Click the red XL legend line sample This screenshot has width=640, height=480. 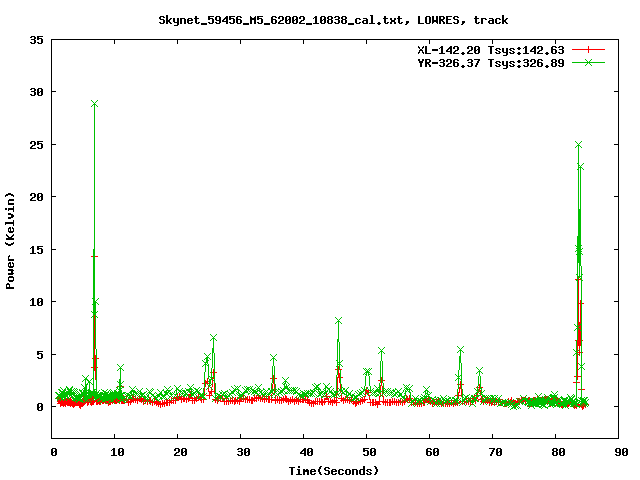[588, 50]
